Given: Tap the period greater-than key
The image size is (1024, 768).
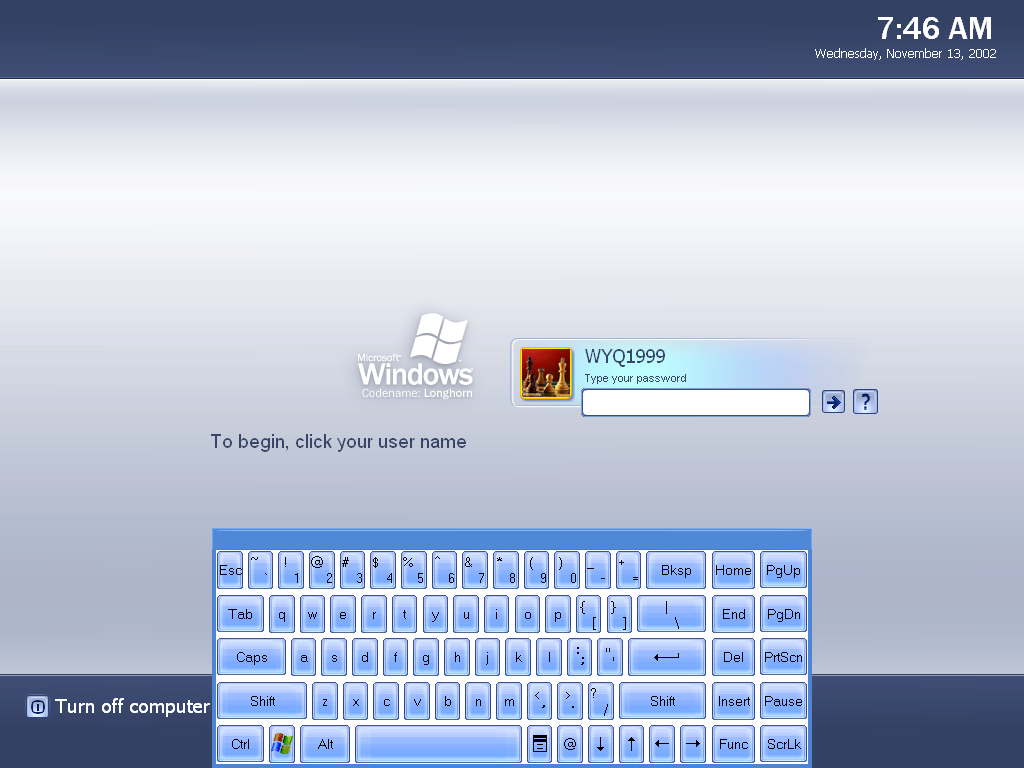Looking at the screenshot, I should pos(570,701).
